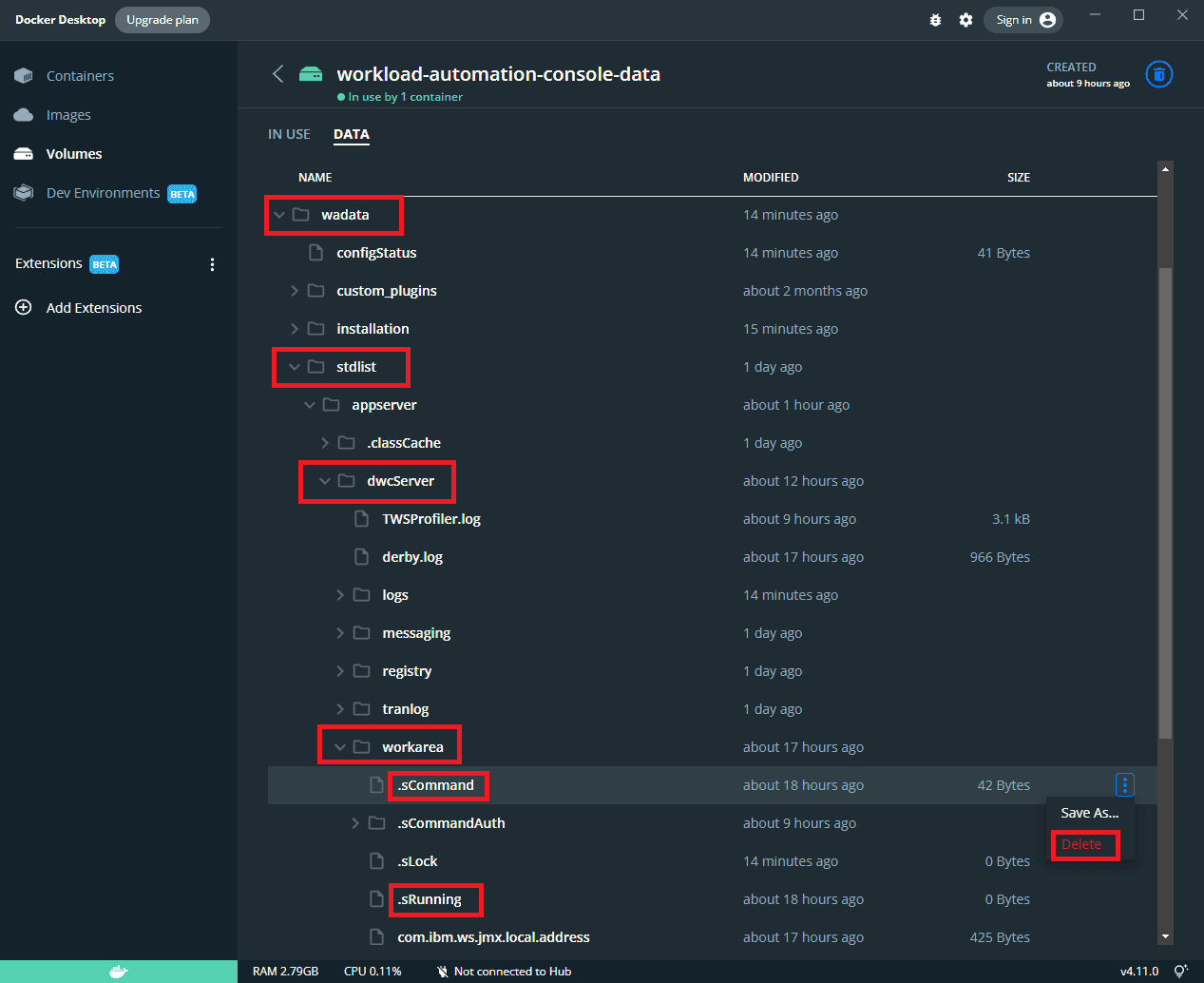This screenshot has height=983, width=1204.
Task: Open Dev Environments in the sidebar
Action: (x=103, y=193)
